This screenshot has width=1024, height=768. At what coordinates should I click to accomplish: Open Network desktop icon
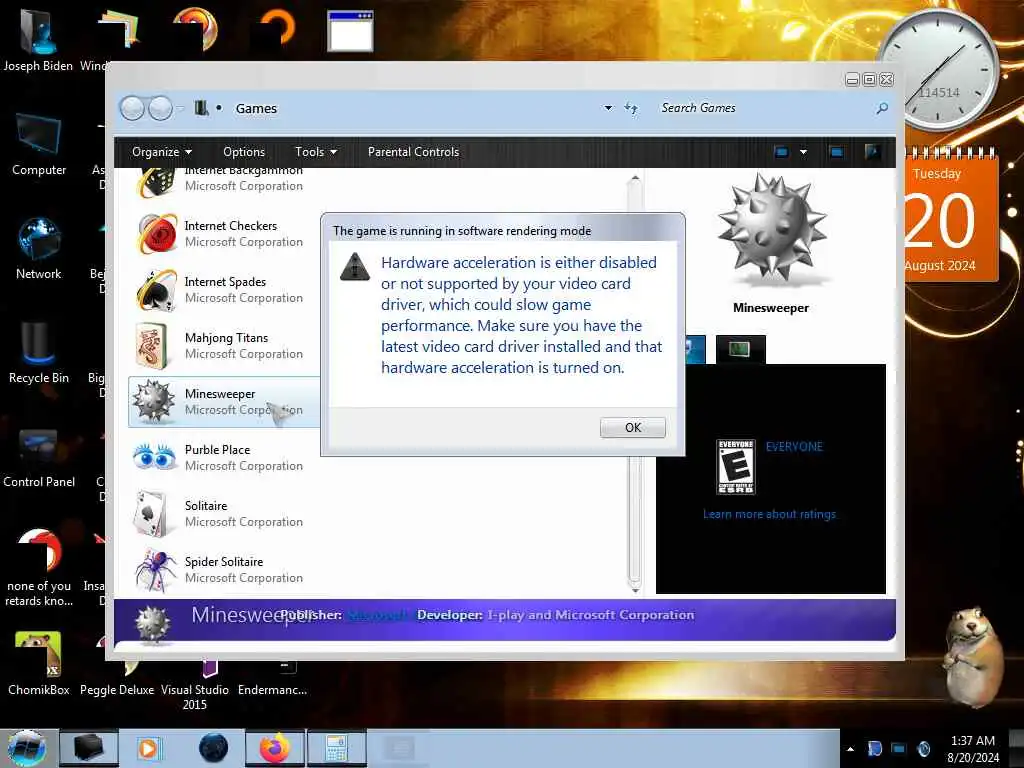(x=39, y=248)
